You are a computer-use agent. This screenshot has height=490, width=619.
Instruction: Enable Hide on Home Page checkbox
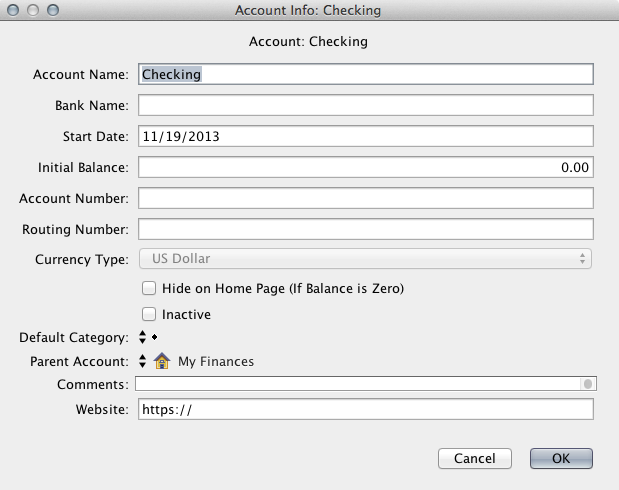(x=150, y=289)
